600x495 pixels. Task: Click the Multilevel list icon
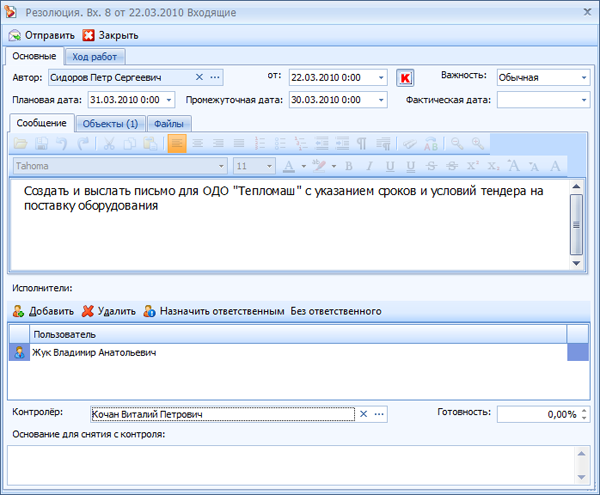301,143
